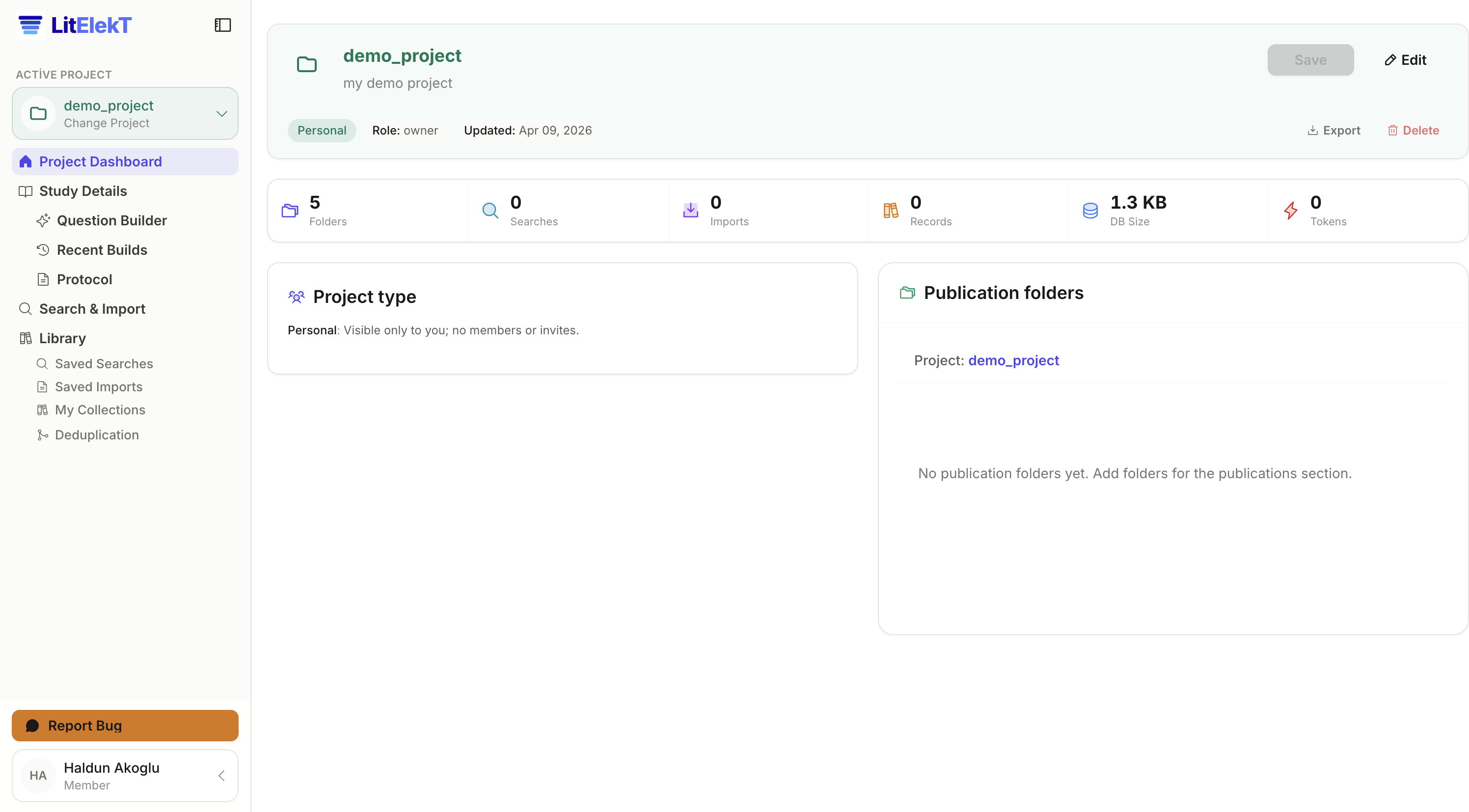Click the Report Bug button
The height and width of the screenshot is (812, 1469).
coord(125,725)
